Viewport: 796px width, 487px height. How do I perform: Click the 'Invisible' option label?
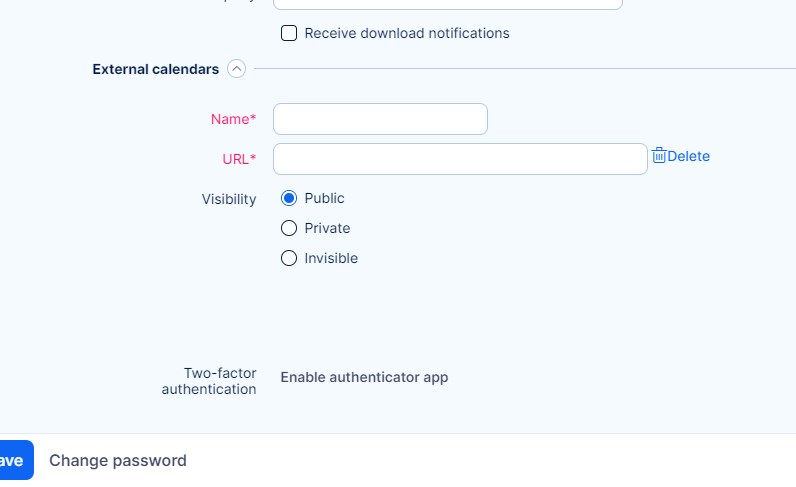(x=331, y=258)
